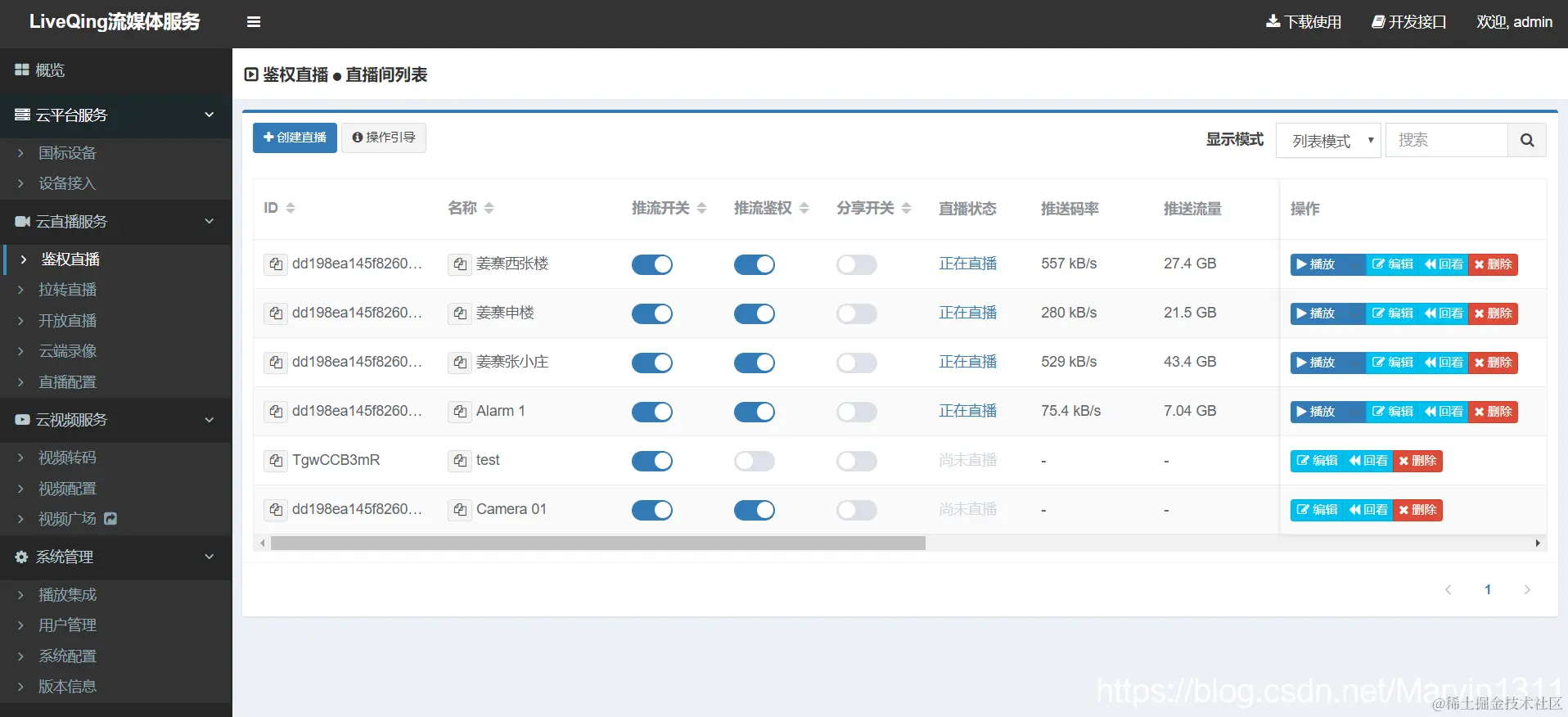Click scrollbar left arrow of table

tap(262, 543)
